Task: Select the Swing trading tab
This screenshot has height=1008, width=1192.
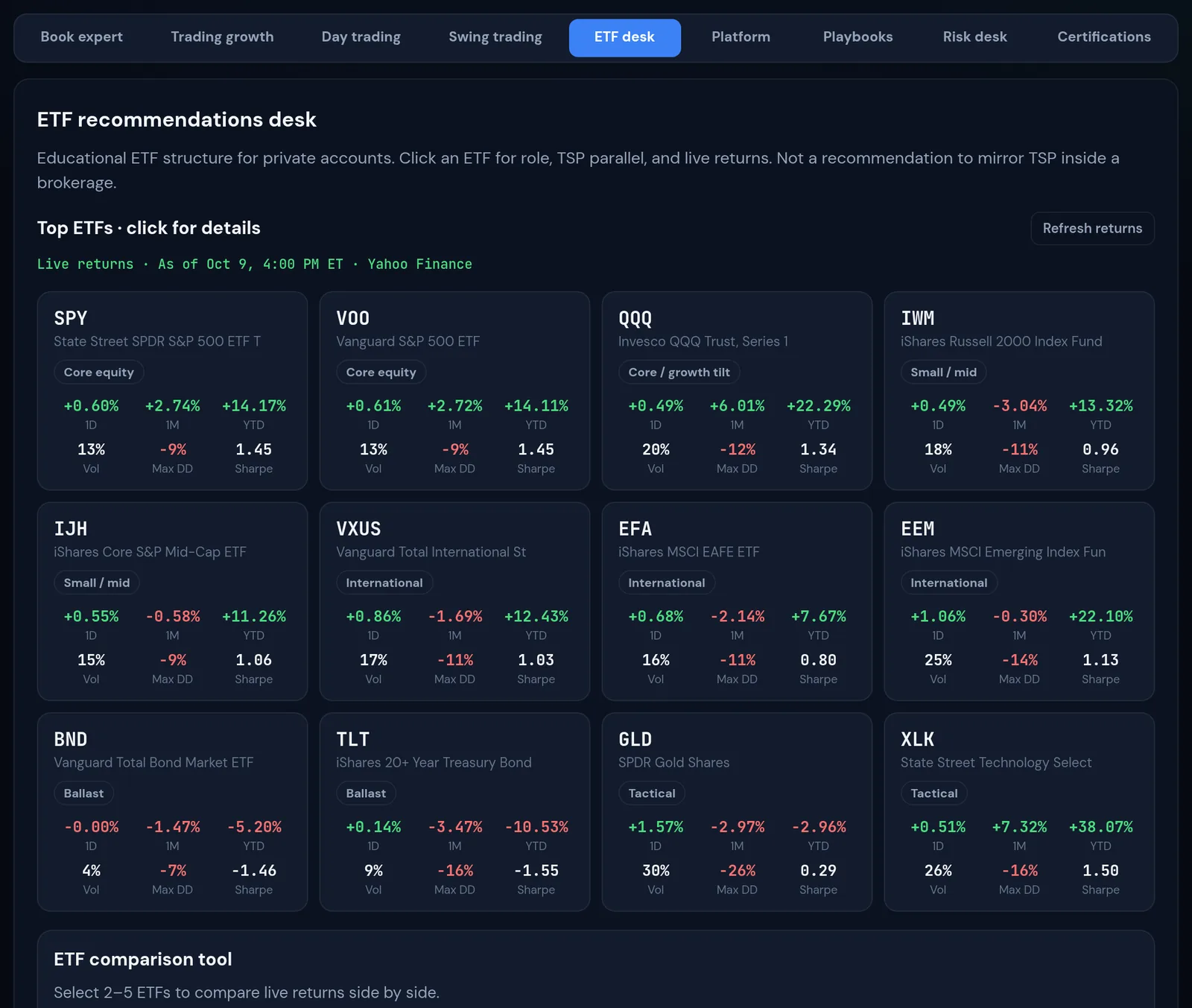Action: pyautogui.click(x=495, y=37)
